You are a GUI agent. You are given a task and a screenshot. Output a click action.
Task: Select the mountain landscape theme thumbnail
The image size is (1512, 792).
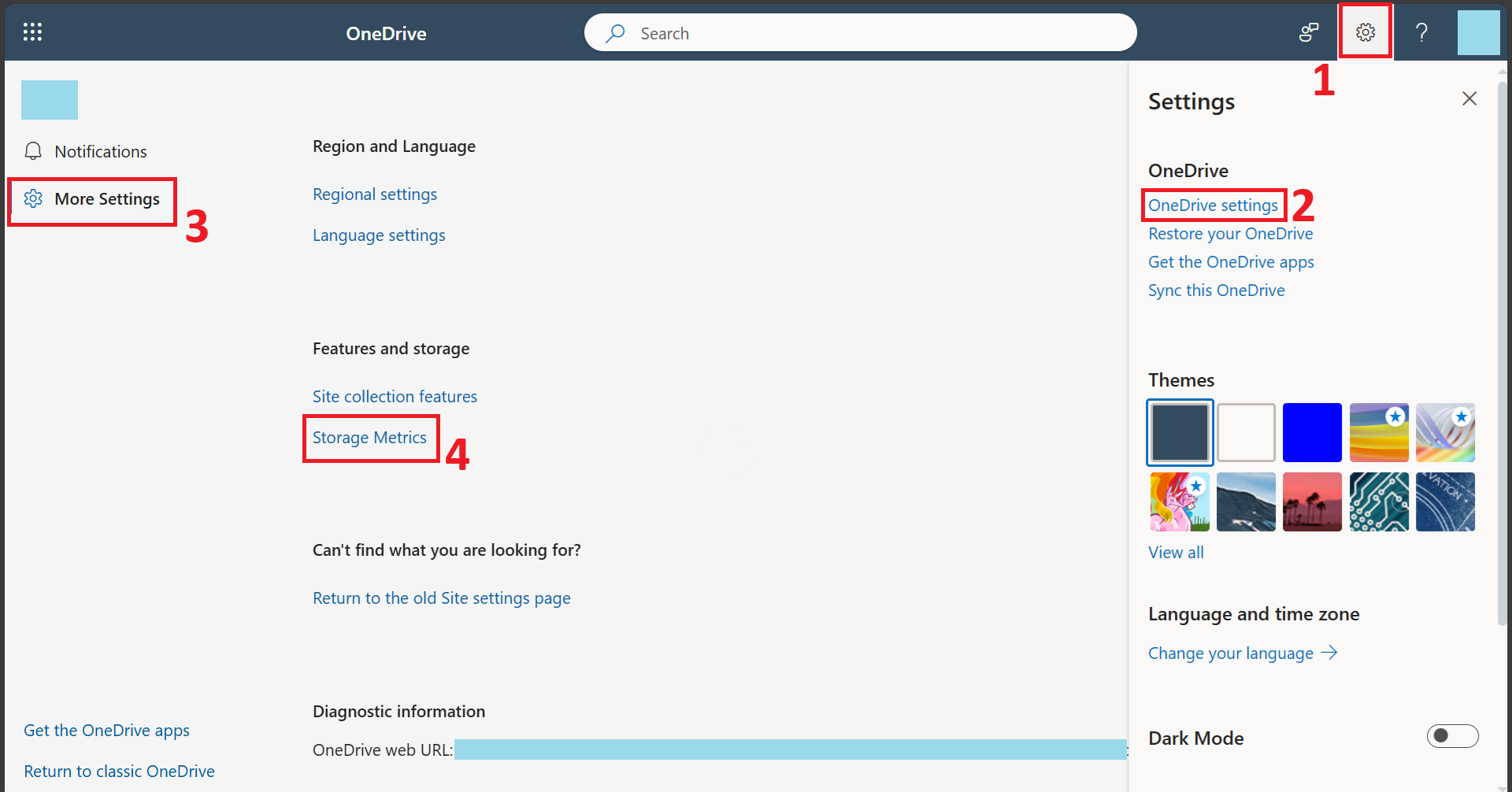point(1246,502)
